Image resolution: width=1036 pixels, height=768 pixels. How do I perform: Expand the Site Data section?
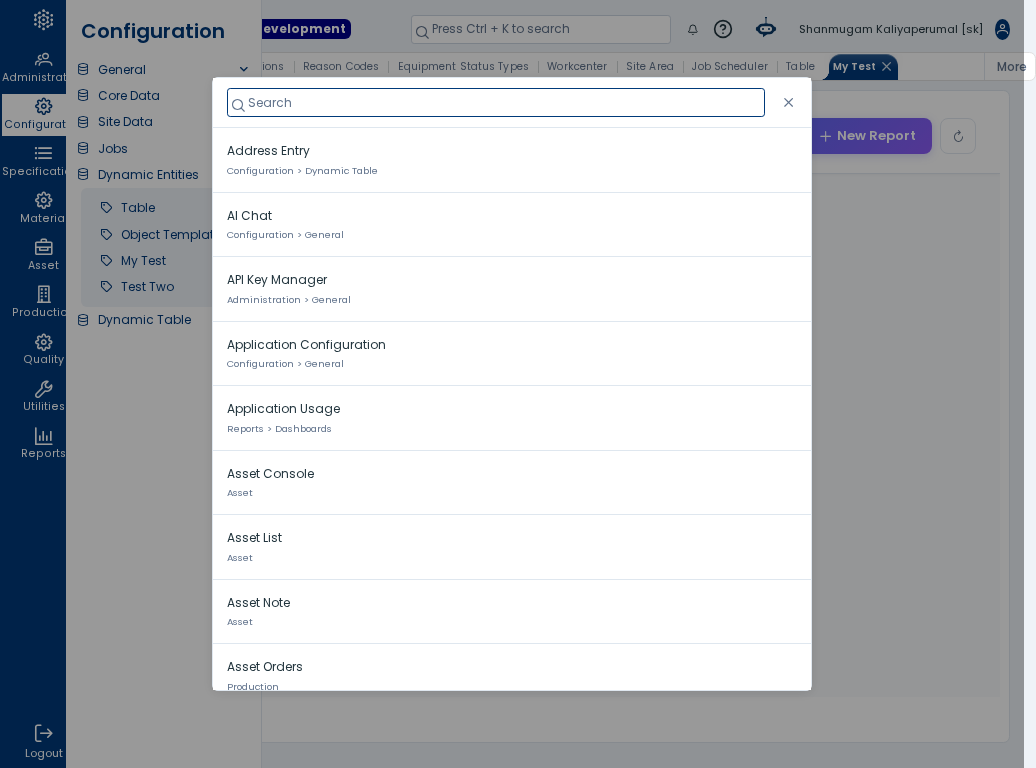pos(125,122)
